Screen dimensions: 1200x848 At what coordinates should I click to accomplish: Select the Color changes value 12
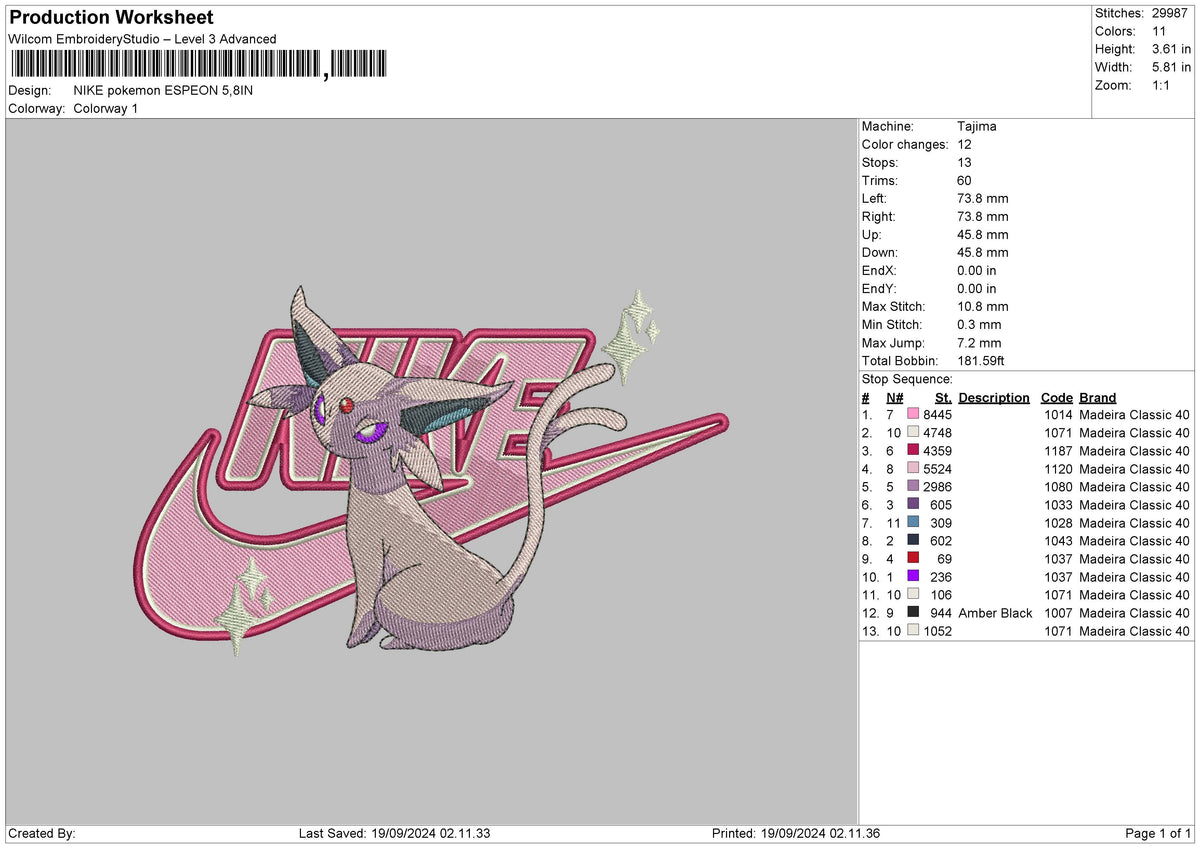[965, 144]
